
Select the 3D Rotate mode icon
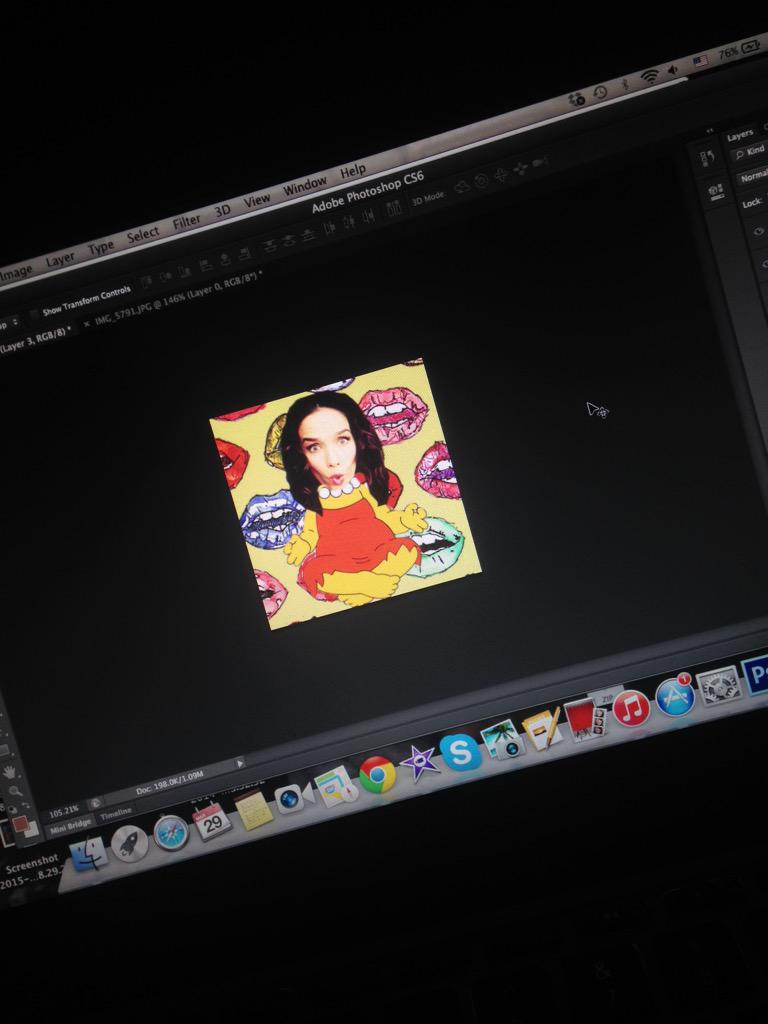coord(462,187)
